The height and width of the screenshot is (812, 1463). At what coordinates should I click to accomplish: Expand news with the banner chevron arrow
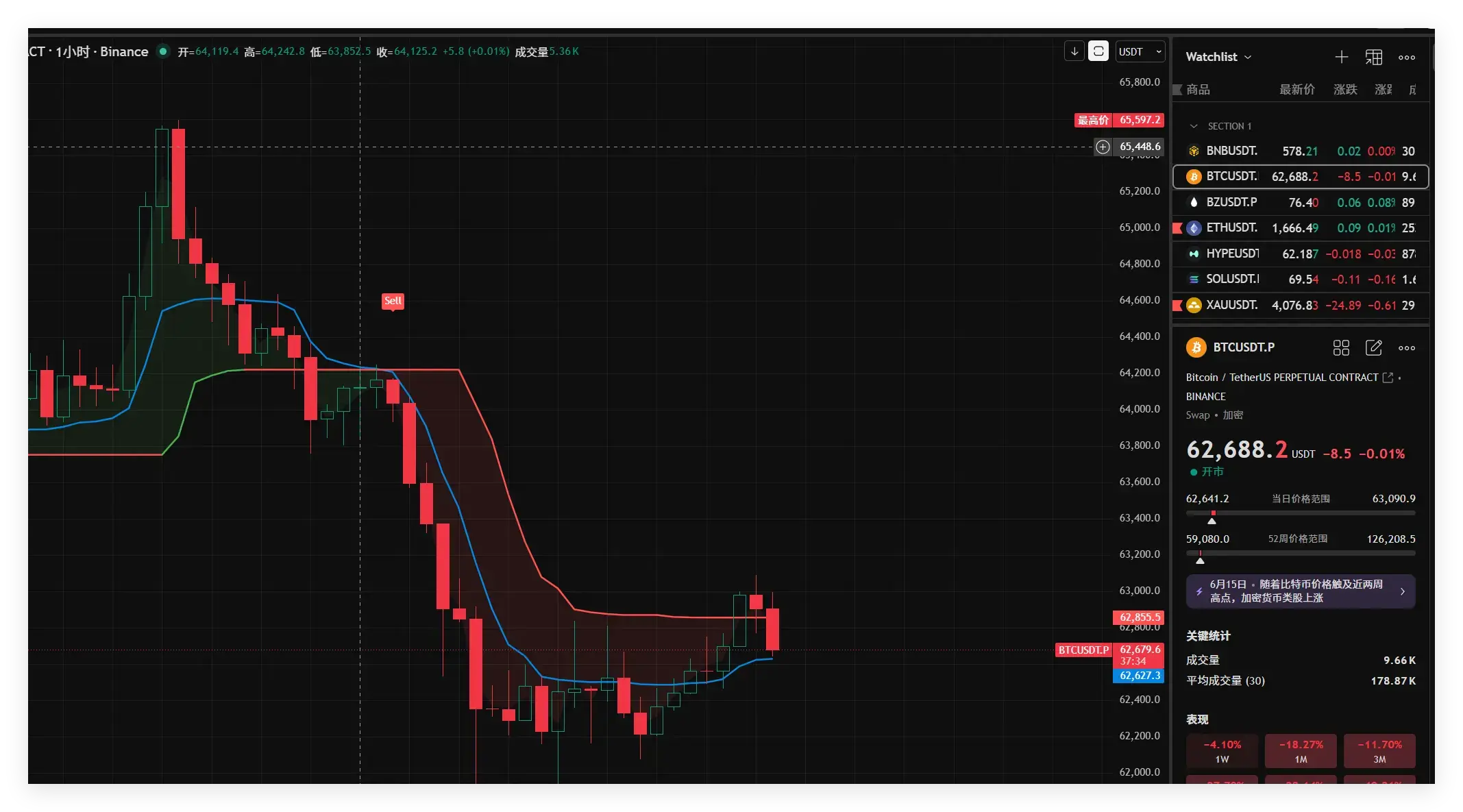click(x=1403, y=591)
